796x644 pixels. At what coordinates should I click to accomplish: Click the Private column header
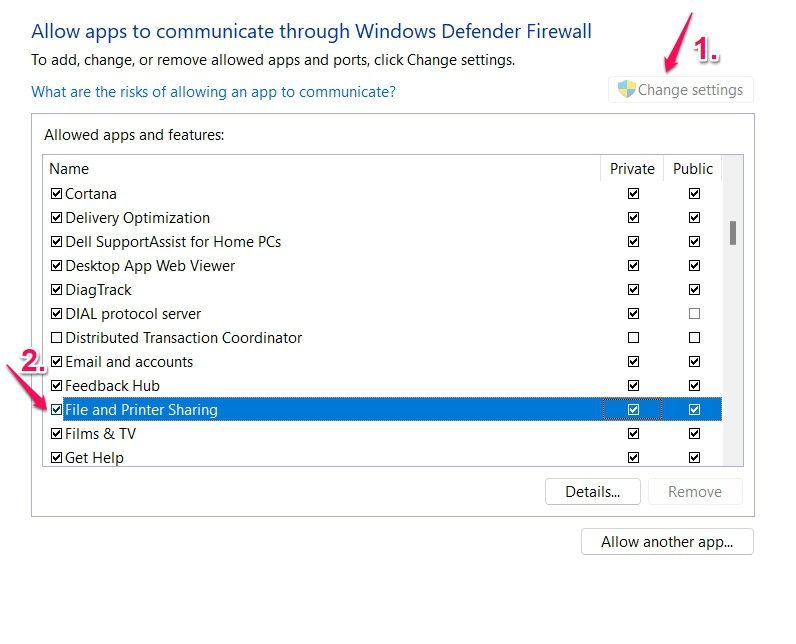632,169
